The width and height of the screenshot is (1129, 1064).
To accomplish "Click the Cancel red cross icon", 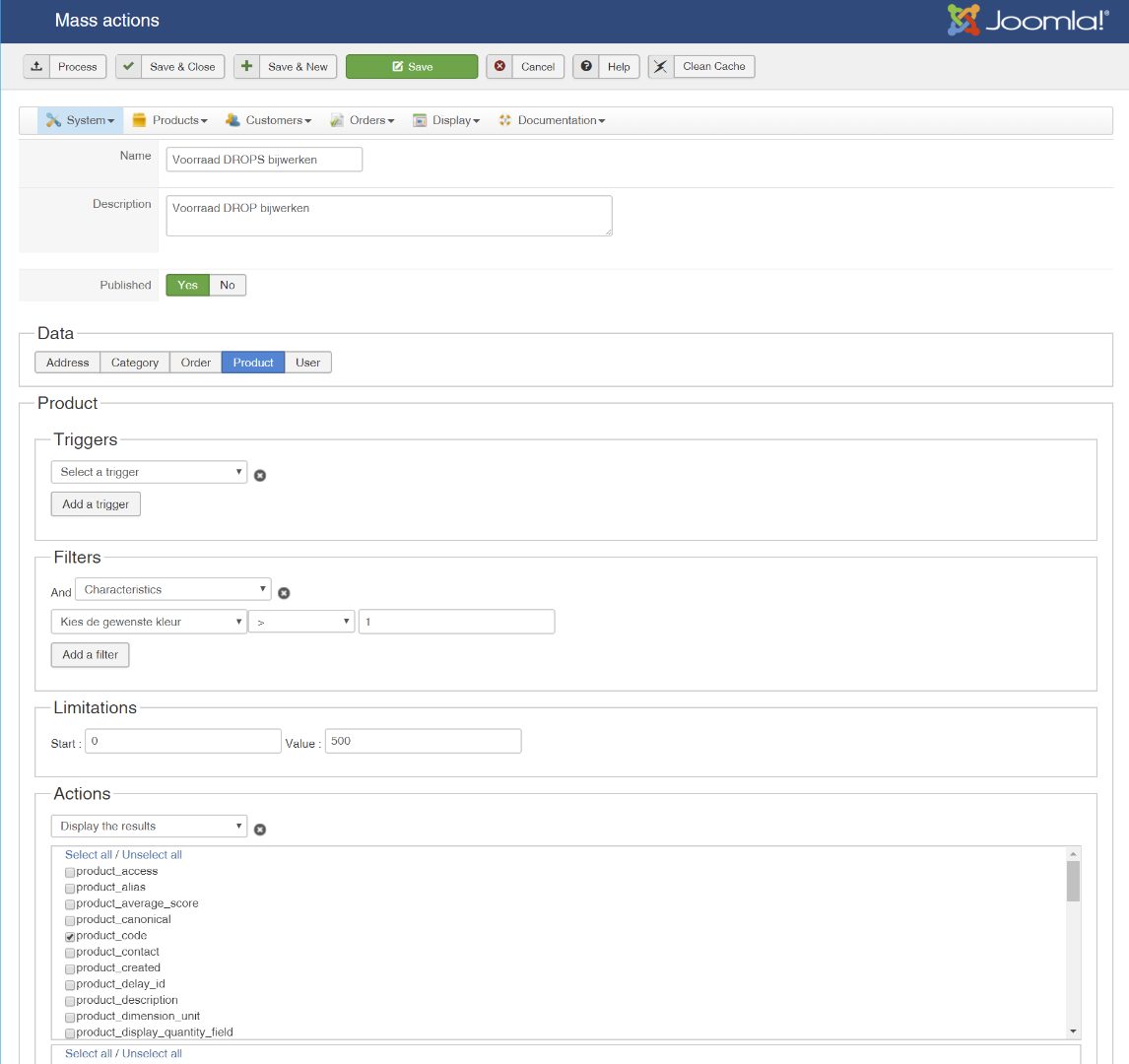I will pyautogui.click(x=499, y=66).
